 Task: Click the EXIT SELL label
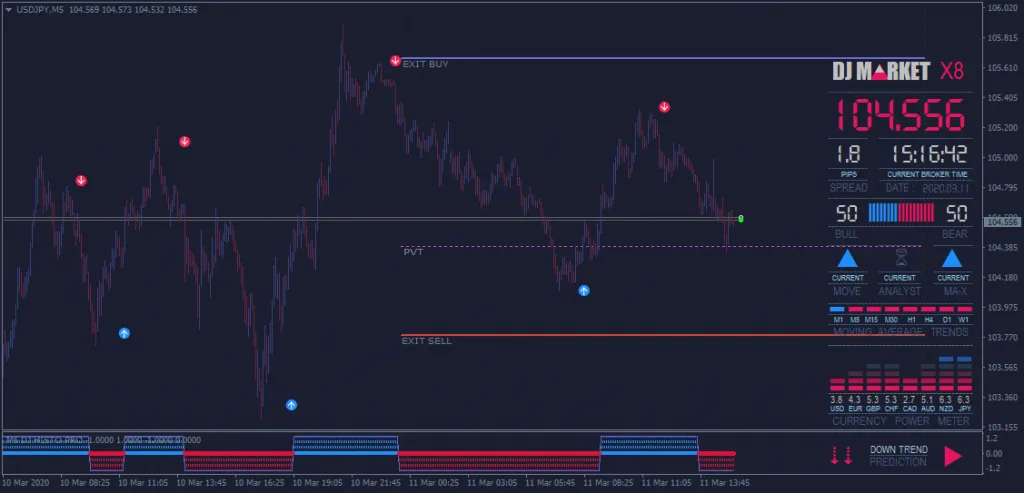tap(426, 341)
